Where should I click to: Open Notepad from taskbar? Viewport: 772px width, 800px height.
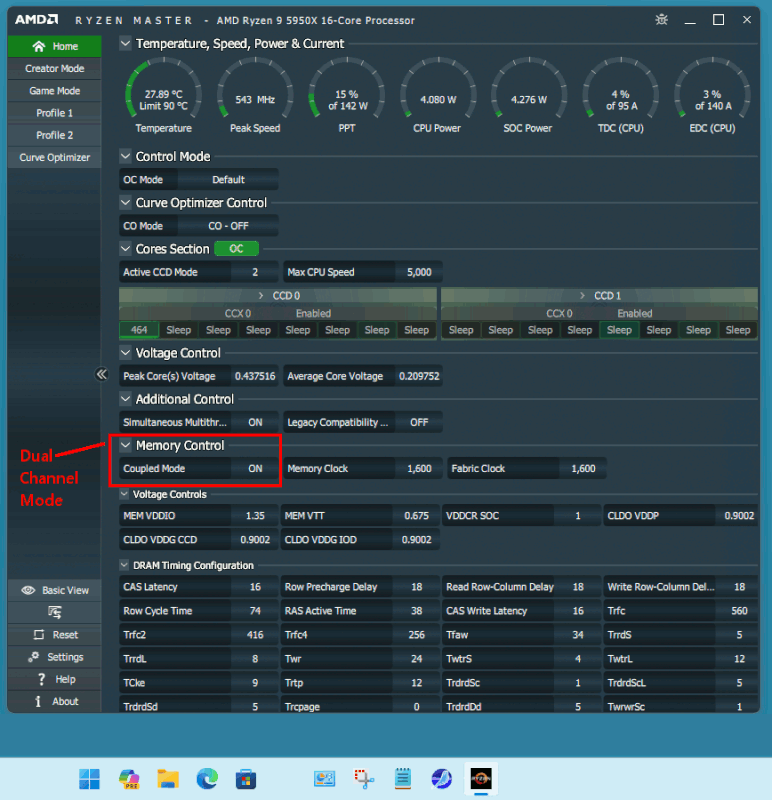(403, 779)
